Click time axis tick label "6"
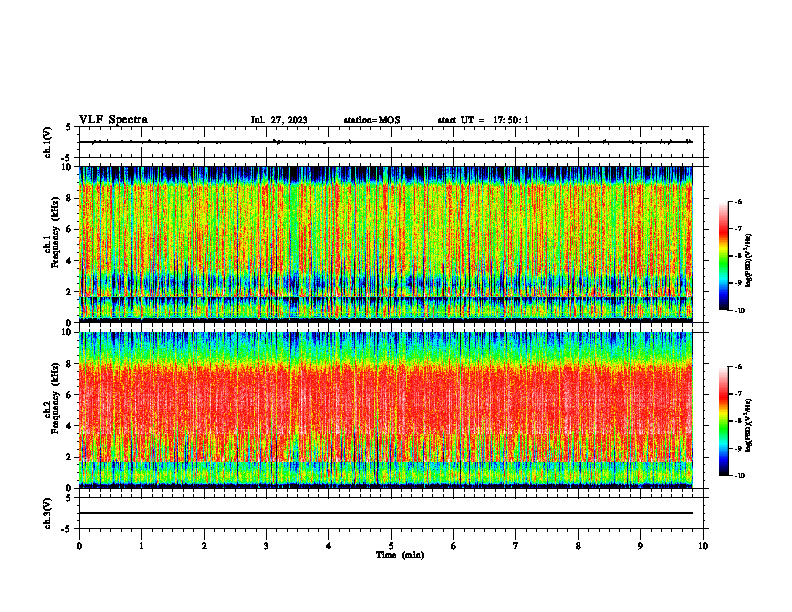This screenshot has width=792, height=612. tap(454, 546)
